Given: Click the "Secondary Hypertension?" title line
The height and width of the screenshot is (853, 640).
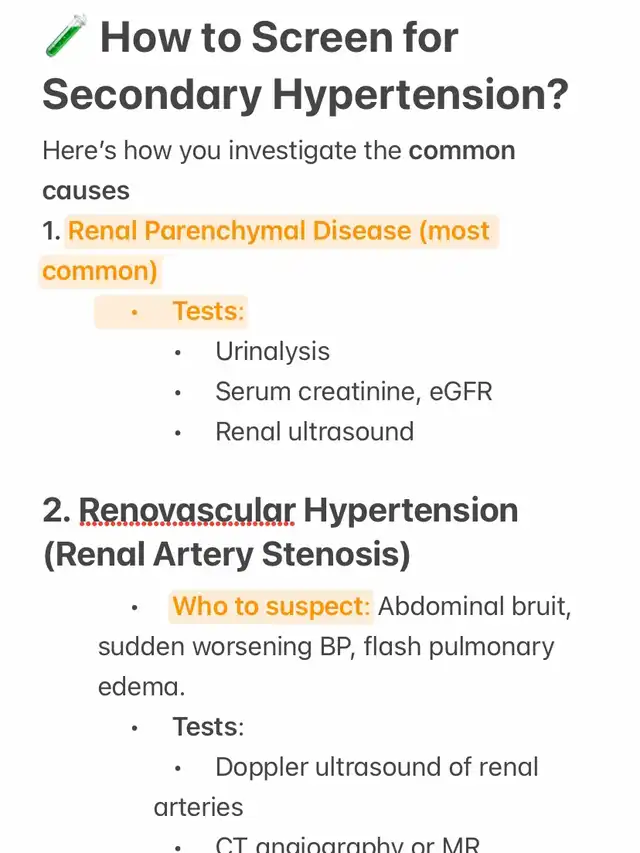Looking at the screenshot, I should pos(305,96).
